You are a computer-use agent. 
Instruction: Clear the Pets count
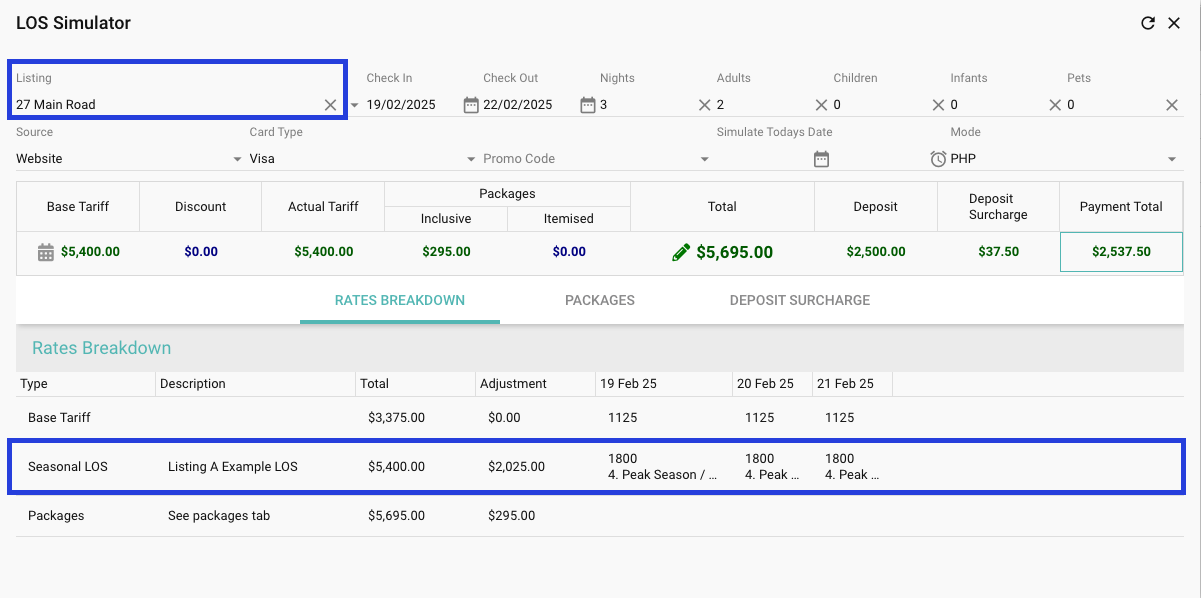(1172, 105)
